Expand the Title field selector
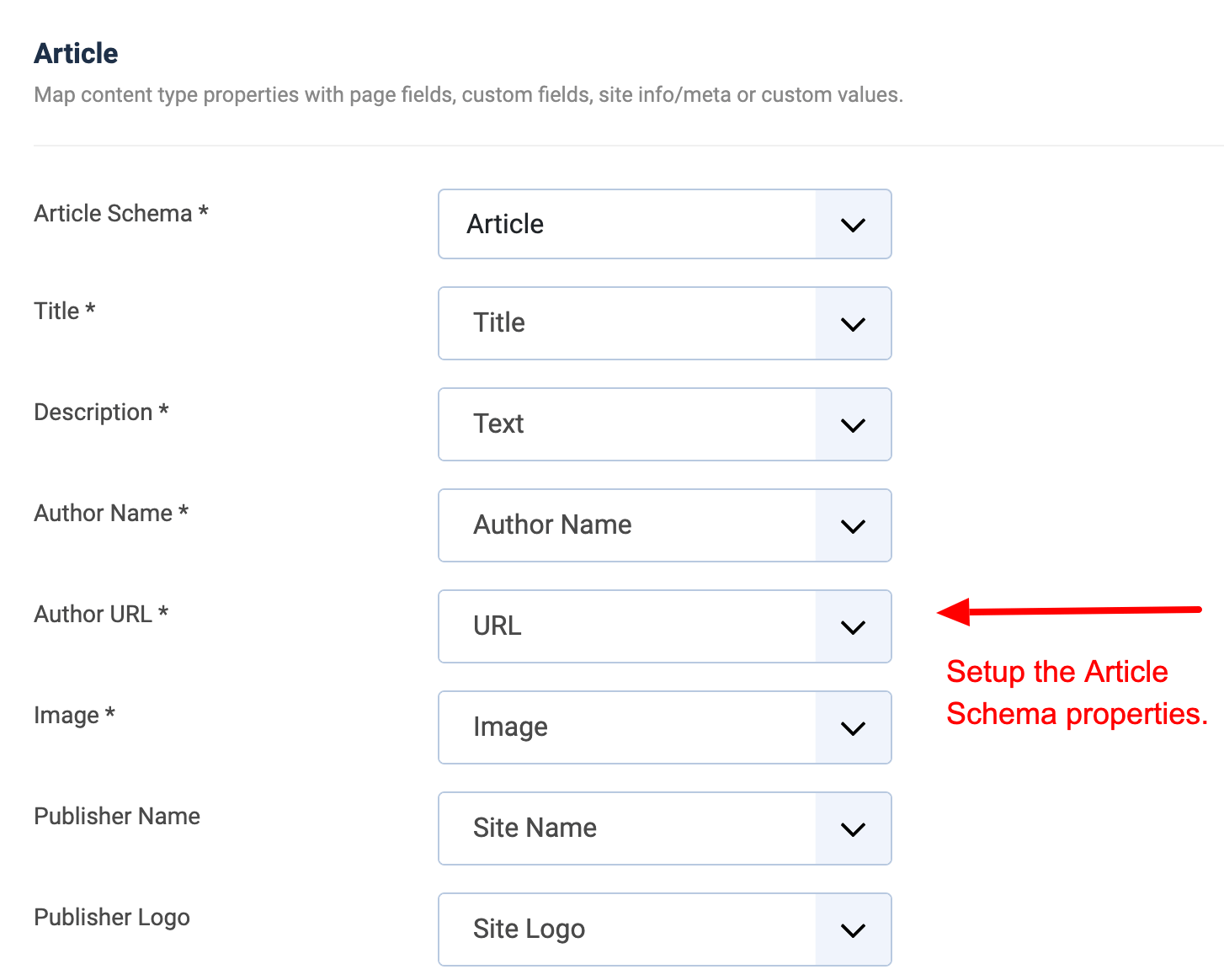This screenshot has width=1224, height=980. tap(664, 323)
